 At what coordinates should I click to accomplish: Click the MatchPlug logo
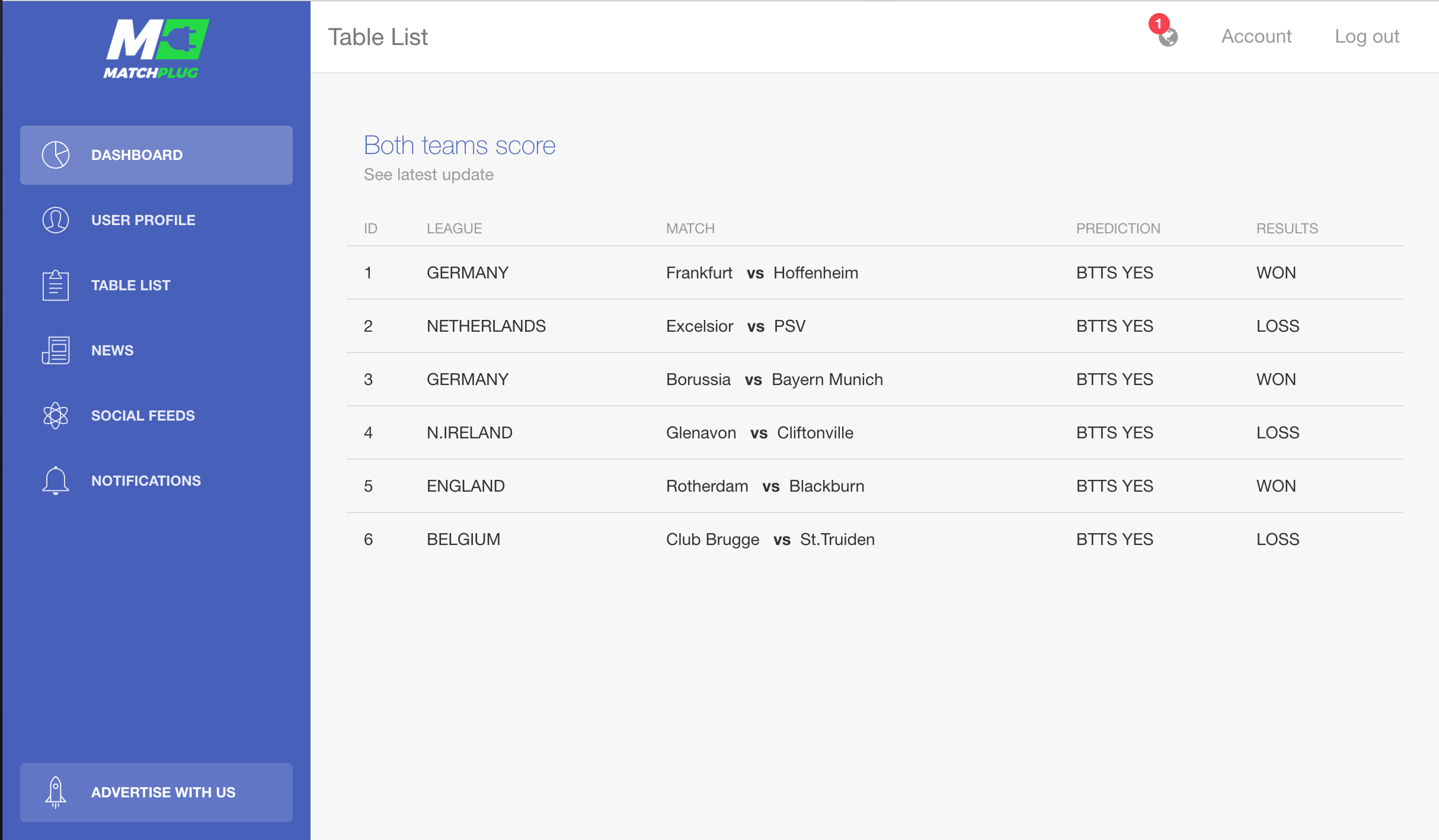155,49
